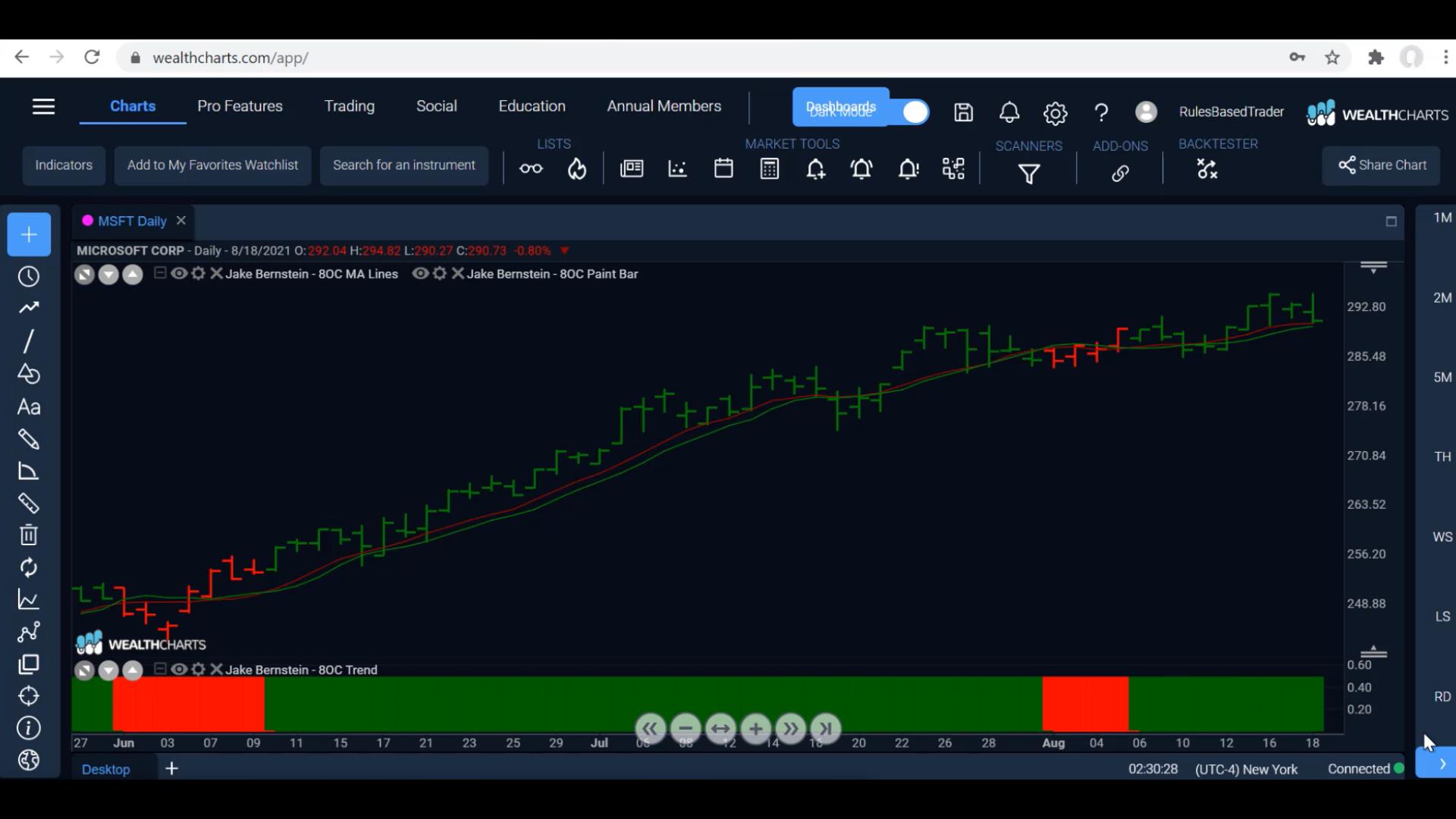Click the add alert bell icon

tap(815, 168)
